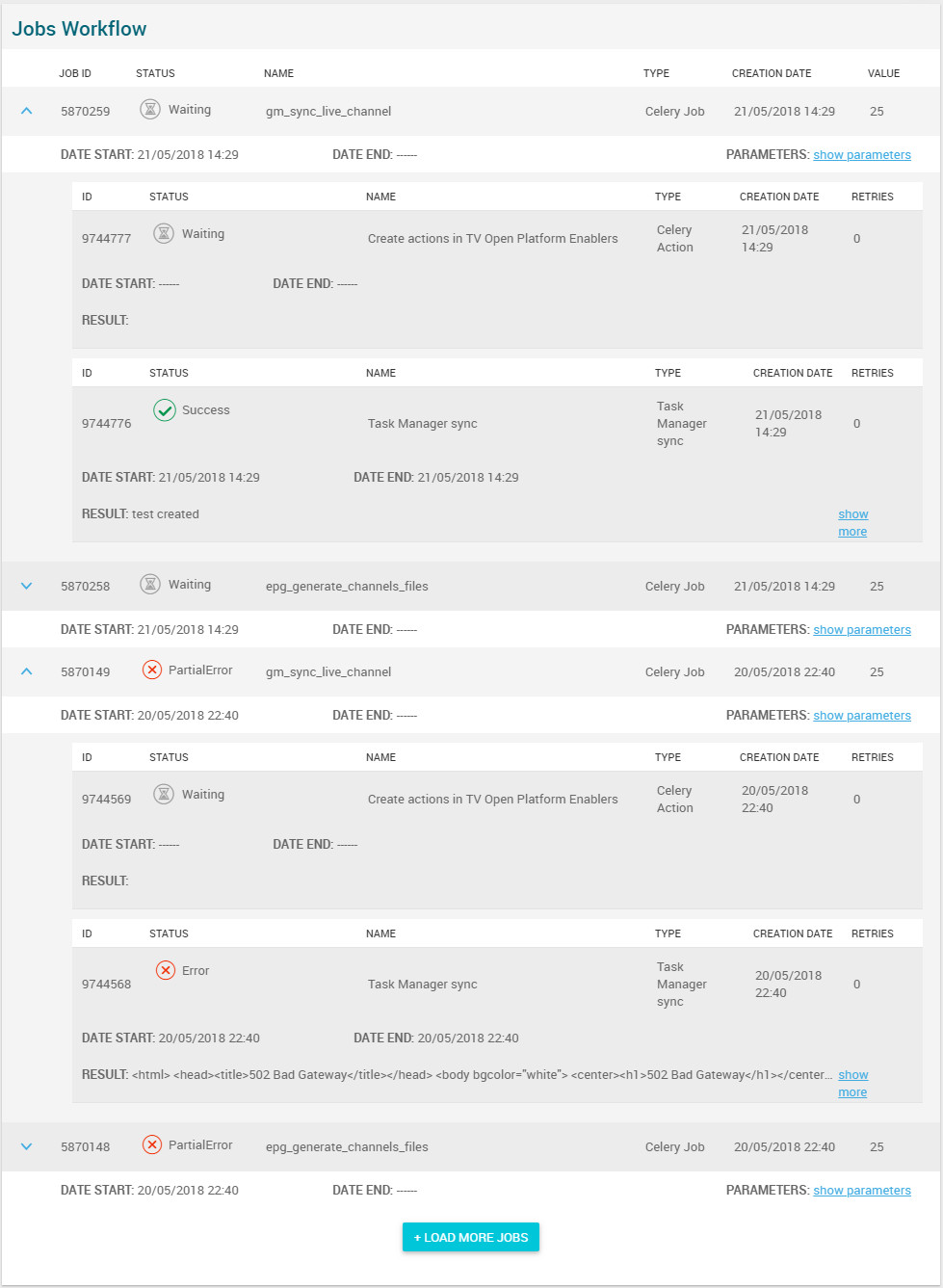Show more of 'test created' result

[x=852, y=522]
